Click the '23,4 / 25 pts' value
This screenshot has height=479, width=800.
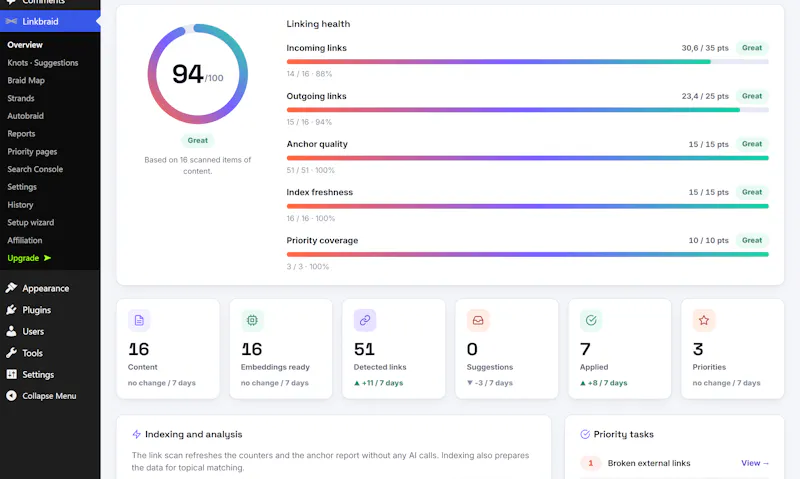click(705, 96)
